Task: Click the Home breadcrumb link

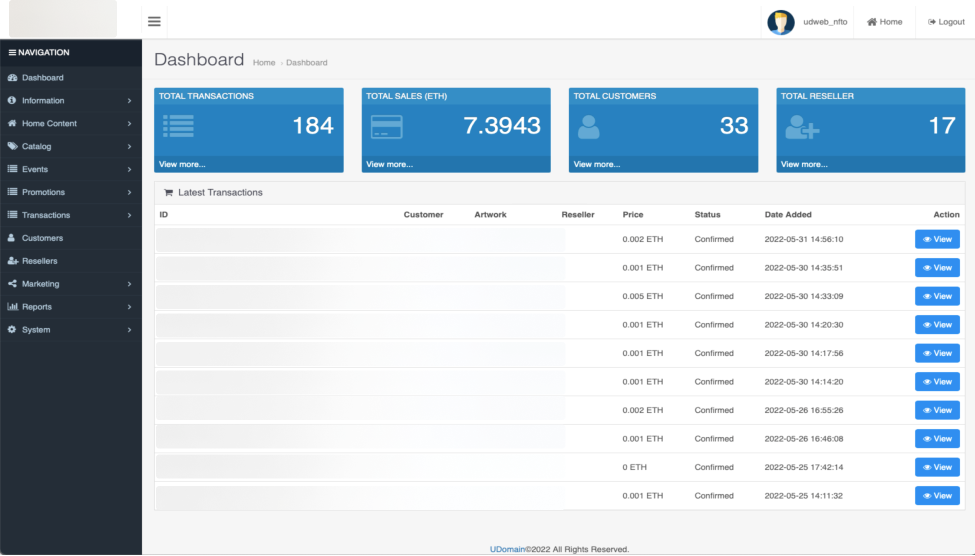Action: [x=263, y=63]
